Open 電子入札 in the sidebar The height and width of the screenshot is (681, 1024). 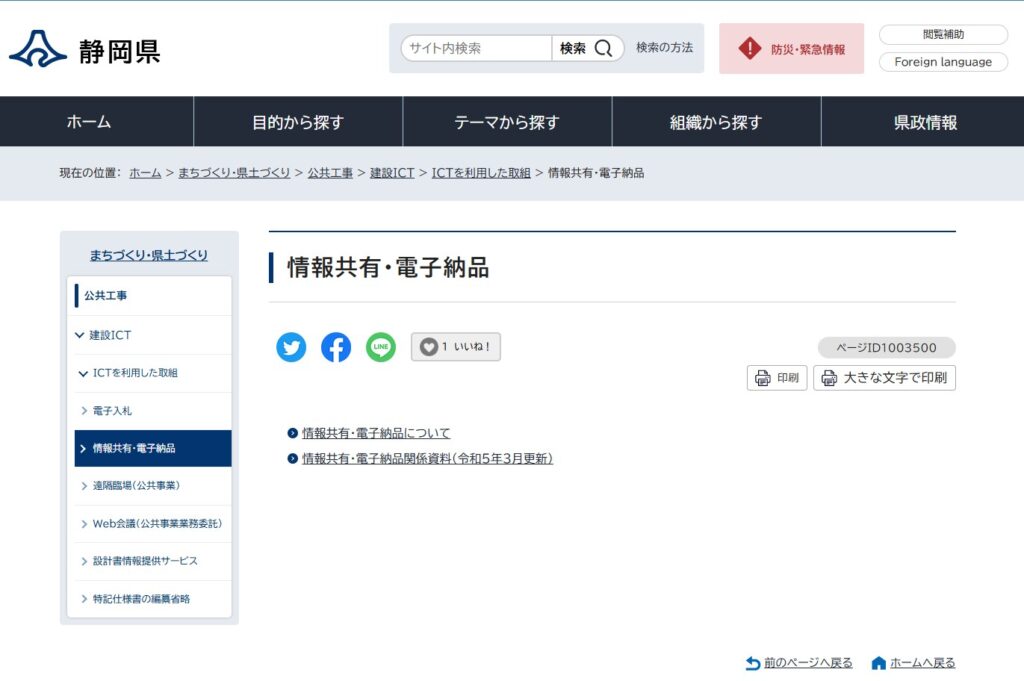112,410
